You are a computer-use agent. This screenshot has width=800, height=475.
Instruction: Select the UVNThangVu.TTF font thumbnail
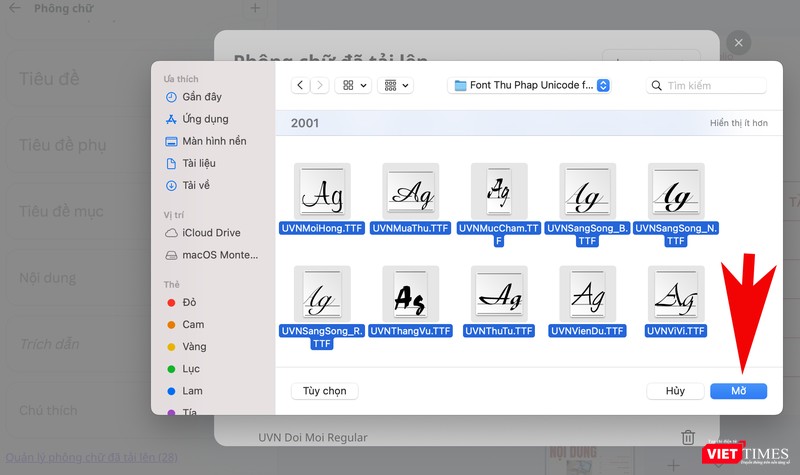click(x=410, y=293)
